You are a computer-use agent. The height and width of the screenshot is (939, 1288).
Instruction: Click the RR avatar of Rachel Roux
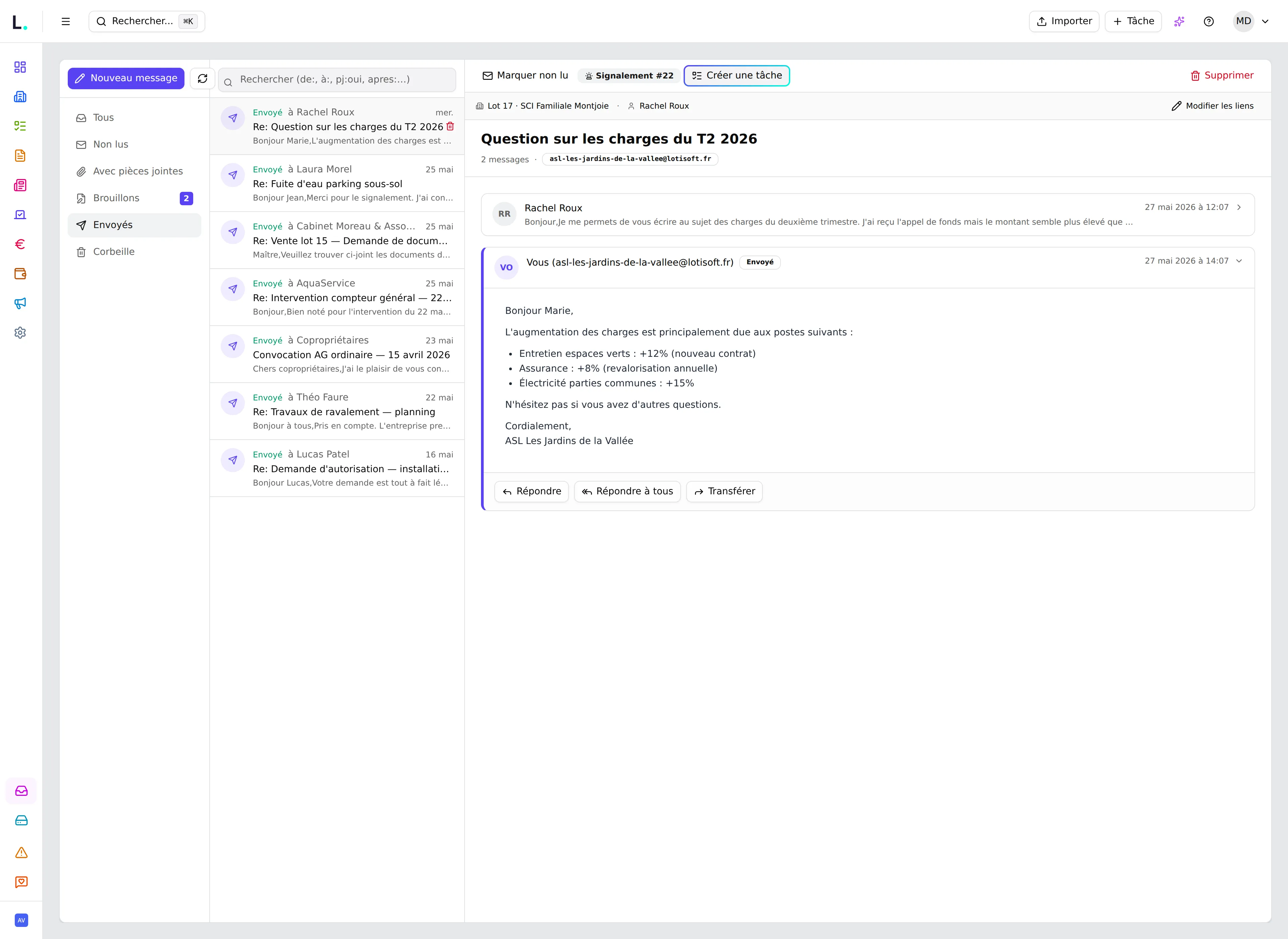point(504,214)
